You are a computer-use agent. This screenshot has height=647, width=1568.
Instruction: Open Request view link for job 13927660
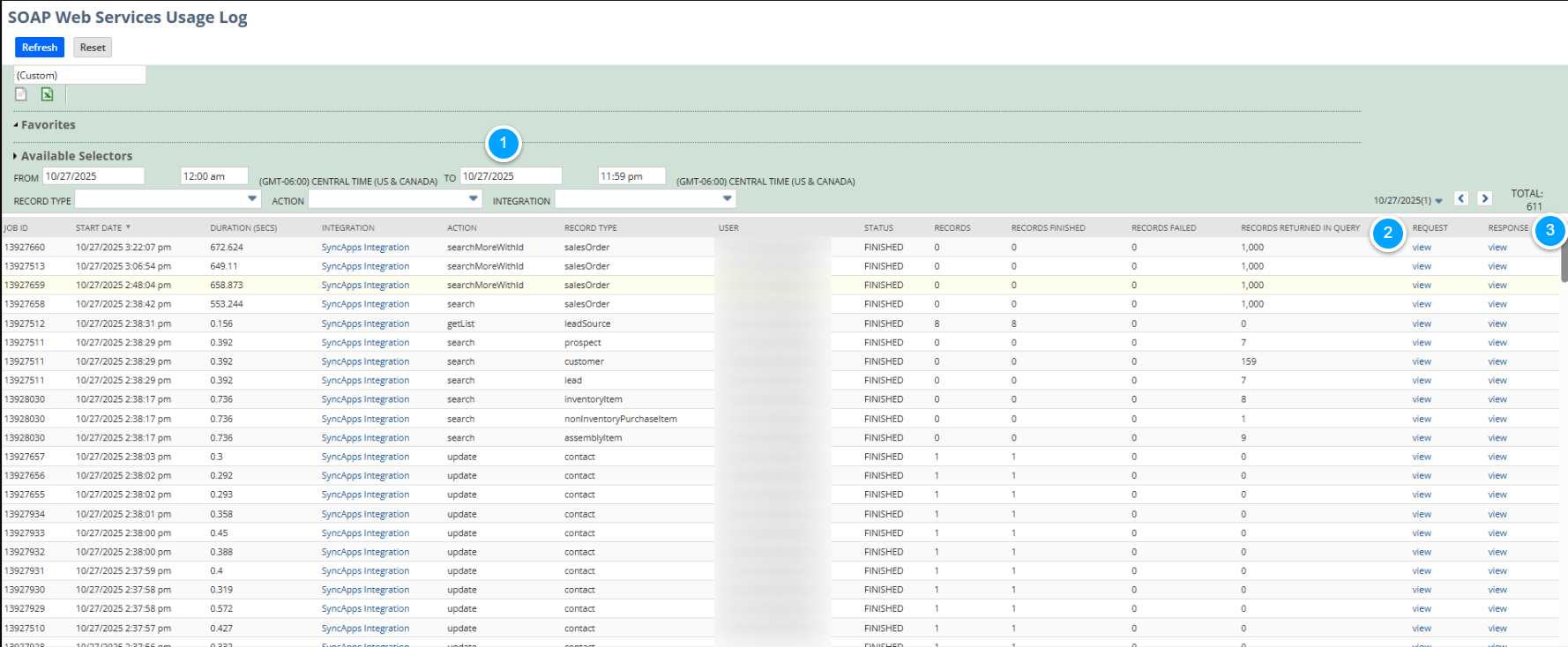(x=1422, y=248)
